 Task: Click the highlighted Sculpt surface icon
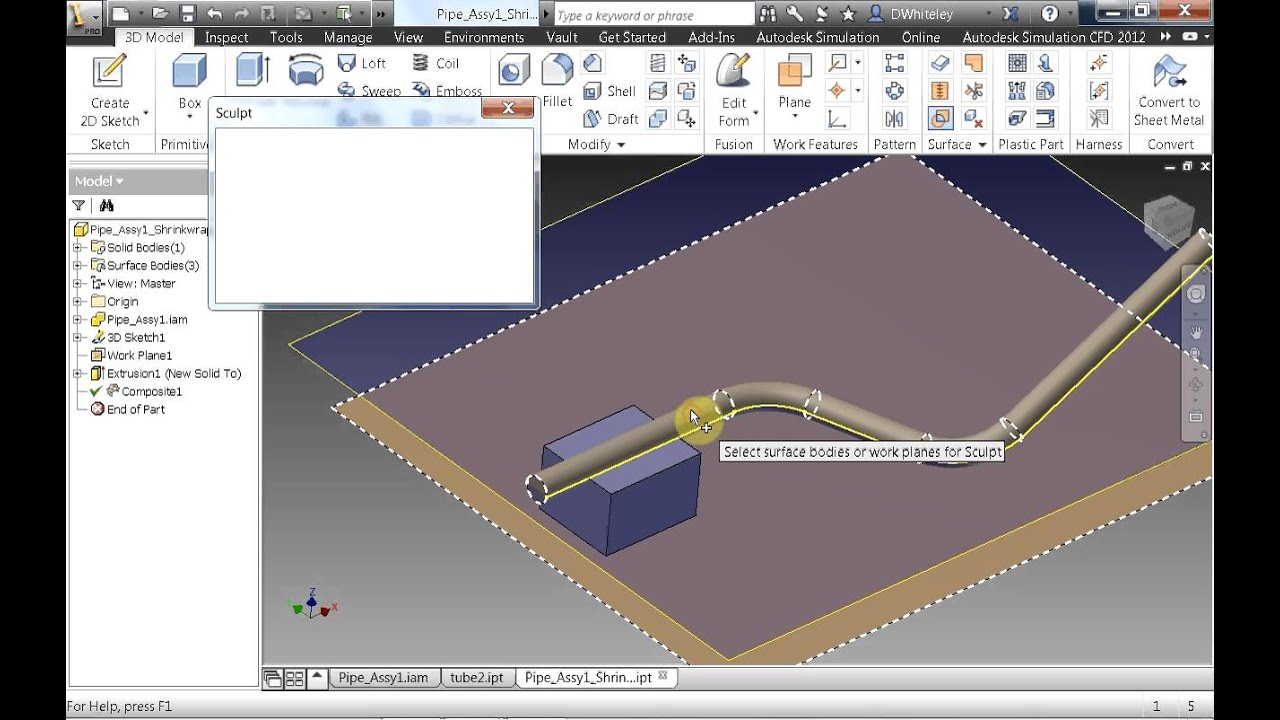pos(940,119)
